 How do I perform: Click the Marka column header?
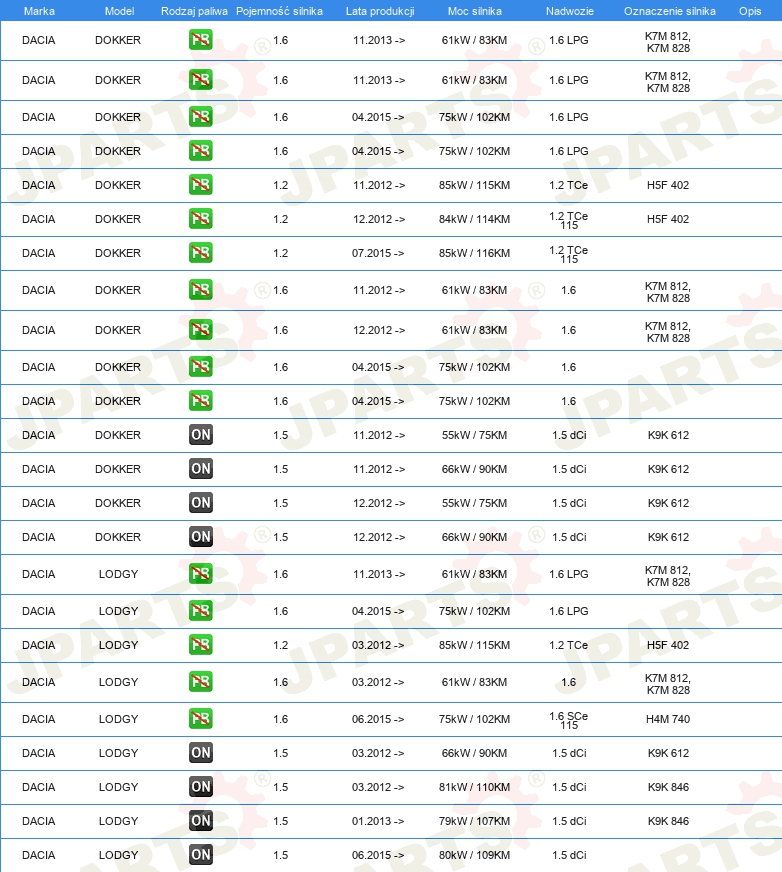(x=39, y=11)
